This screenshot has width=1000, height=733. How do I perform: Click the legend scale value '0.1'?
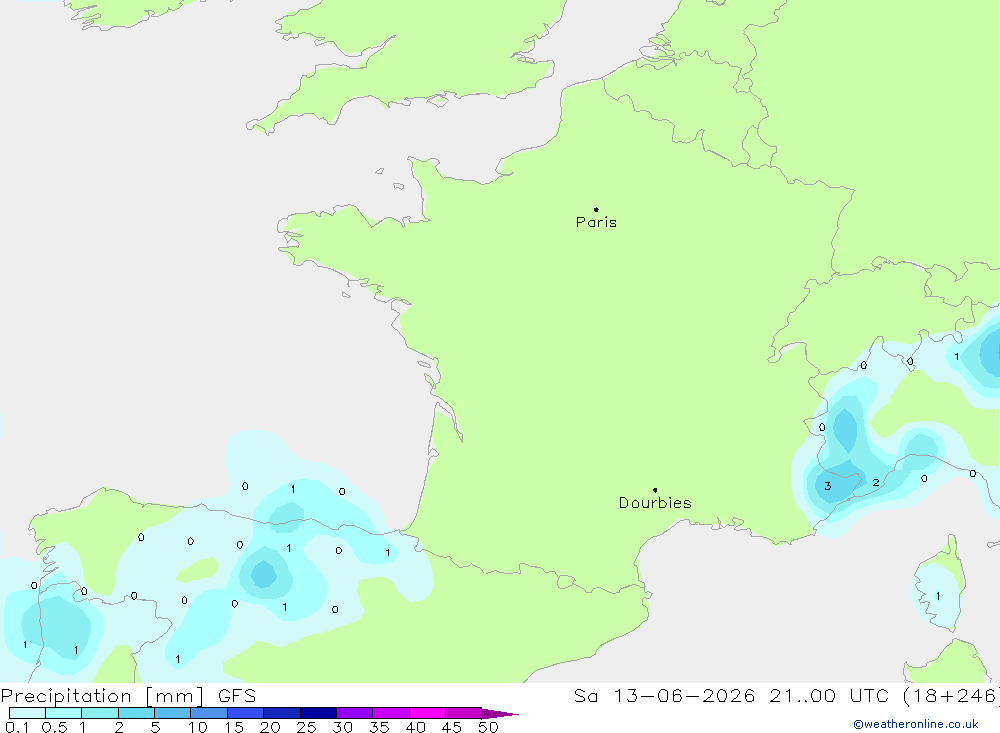(x=17, y=727)
